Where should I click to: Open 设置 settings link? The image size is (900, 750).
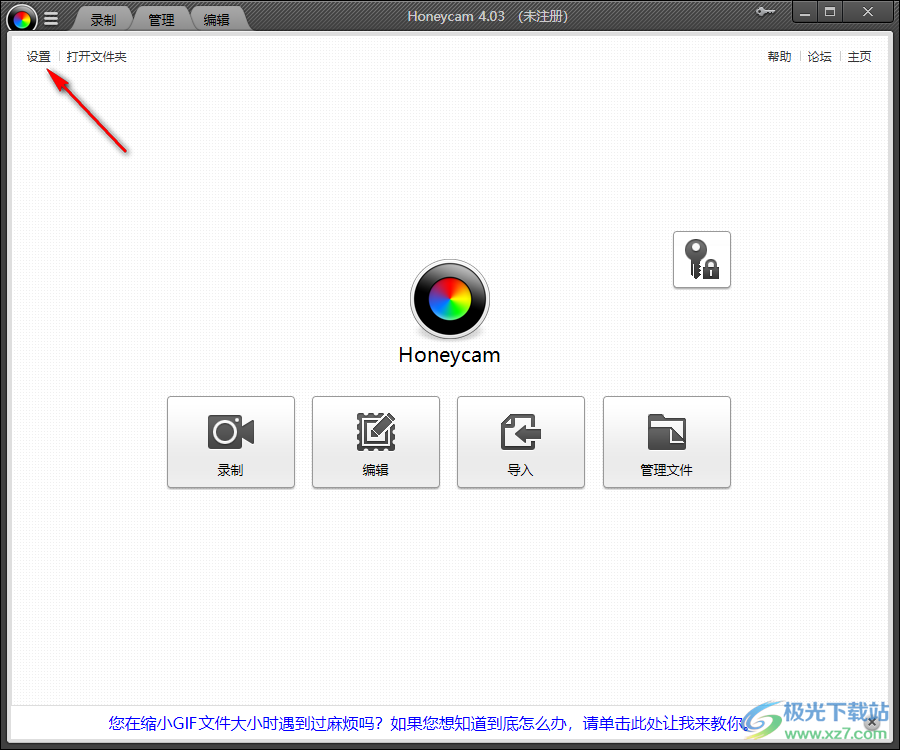(38, 56)
